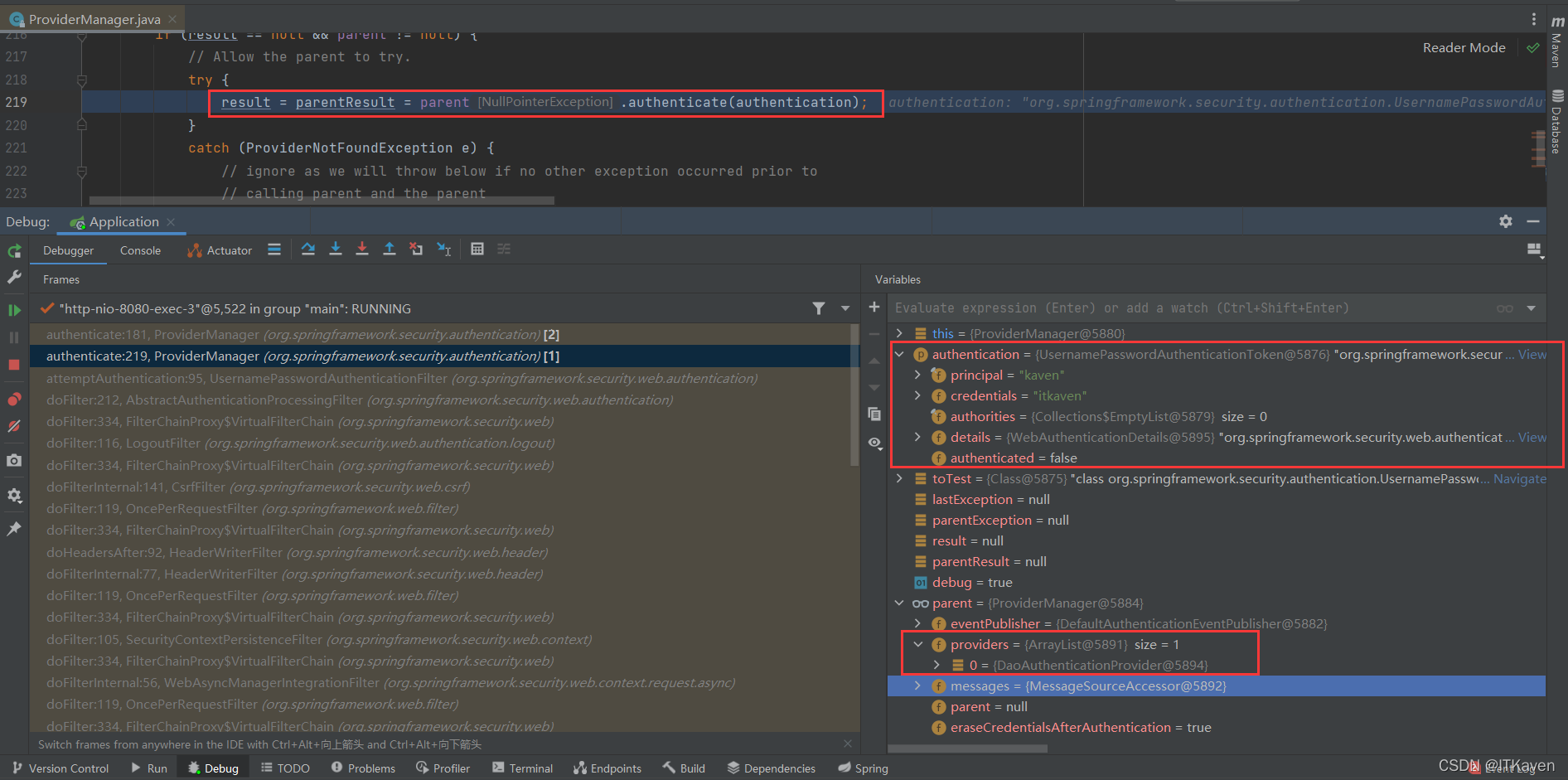1568x780 pixels.
Task: Collapse the providers ArrayList@5891 node
Action: pos(917,644)
